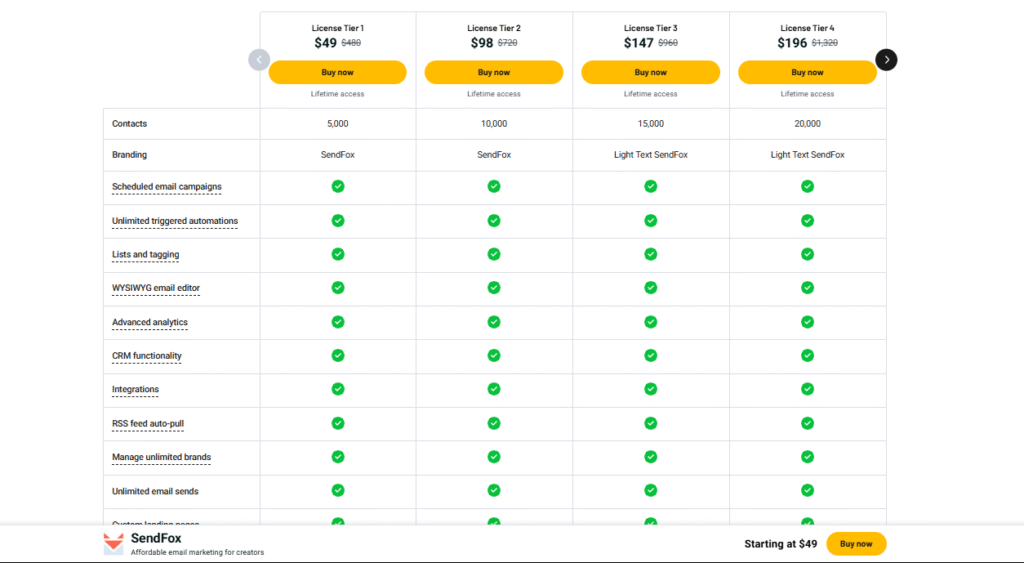
Task: Click the Tier 1 checkmark for Scheduled email campaigns
Action: pos(338,186)
